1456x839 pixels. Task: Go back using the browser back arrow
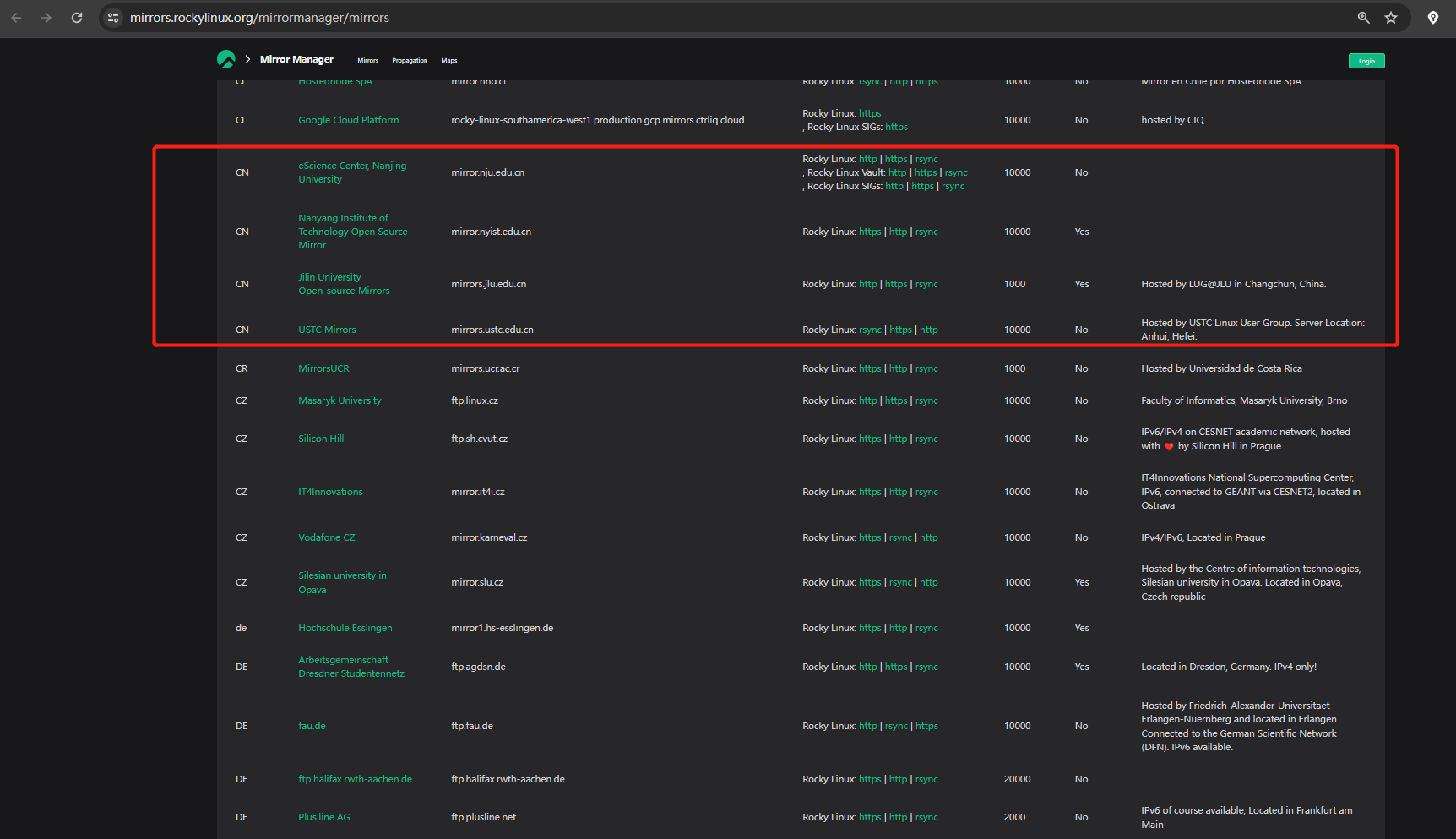16,18
